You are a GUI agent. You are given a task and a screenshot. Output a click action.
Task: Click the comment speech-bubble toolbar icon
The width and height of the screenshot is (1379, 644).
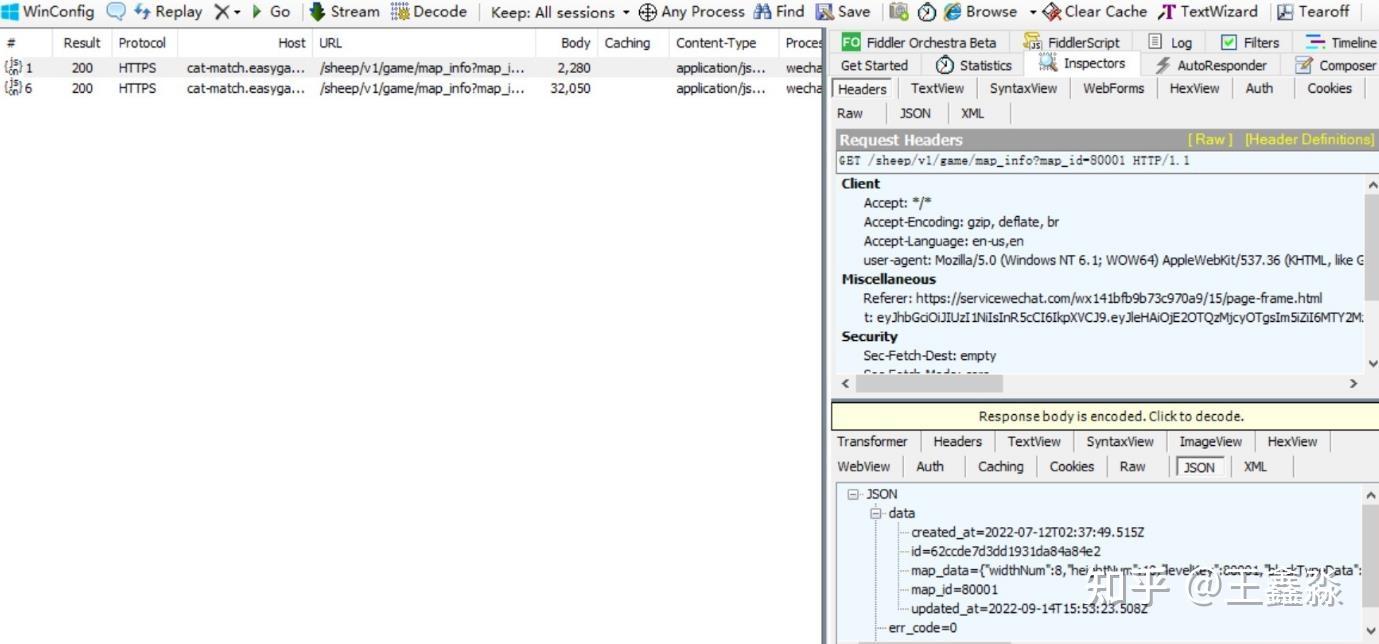(x=116, y=12)
